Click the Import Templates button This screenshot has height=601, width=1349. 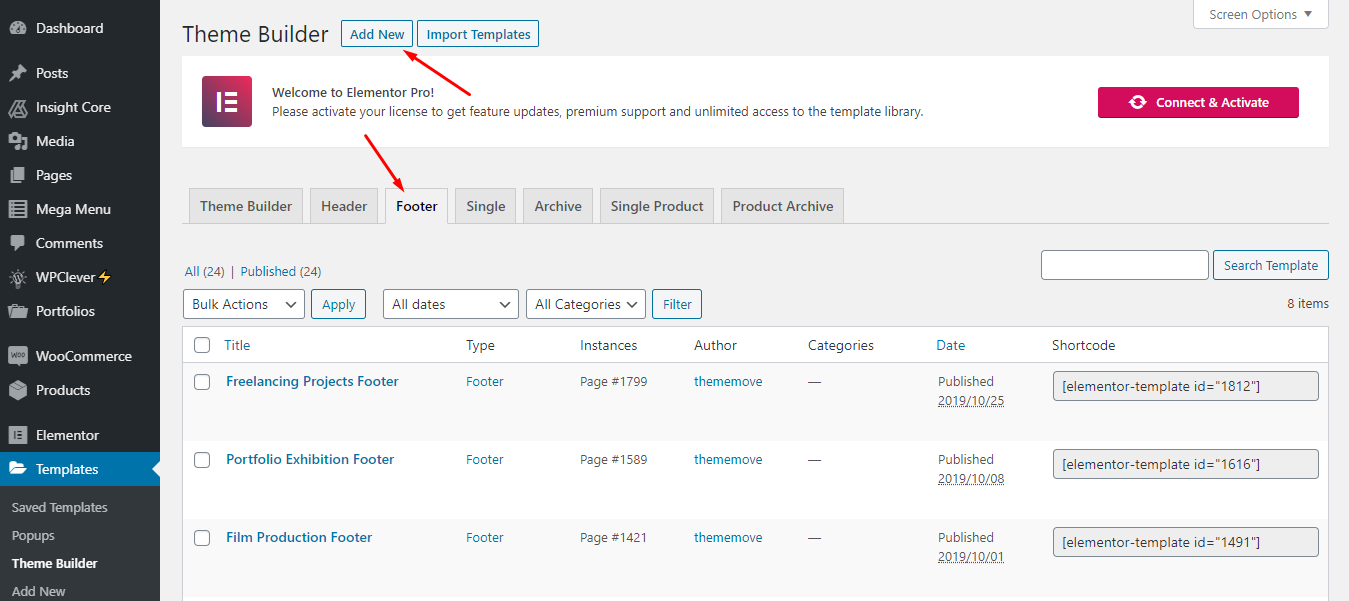(478, 34)
